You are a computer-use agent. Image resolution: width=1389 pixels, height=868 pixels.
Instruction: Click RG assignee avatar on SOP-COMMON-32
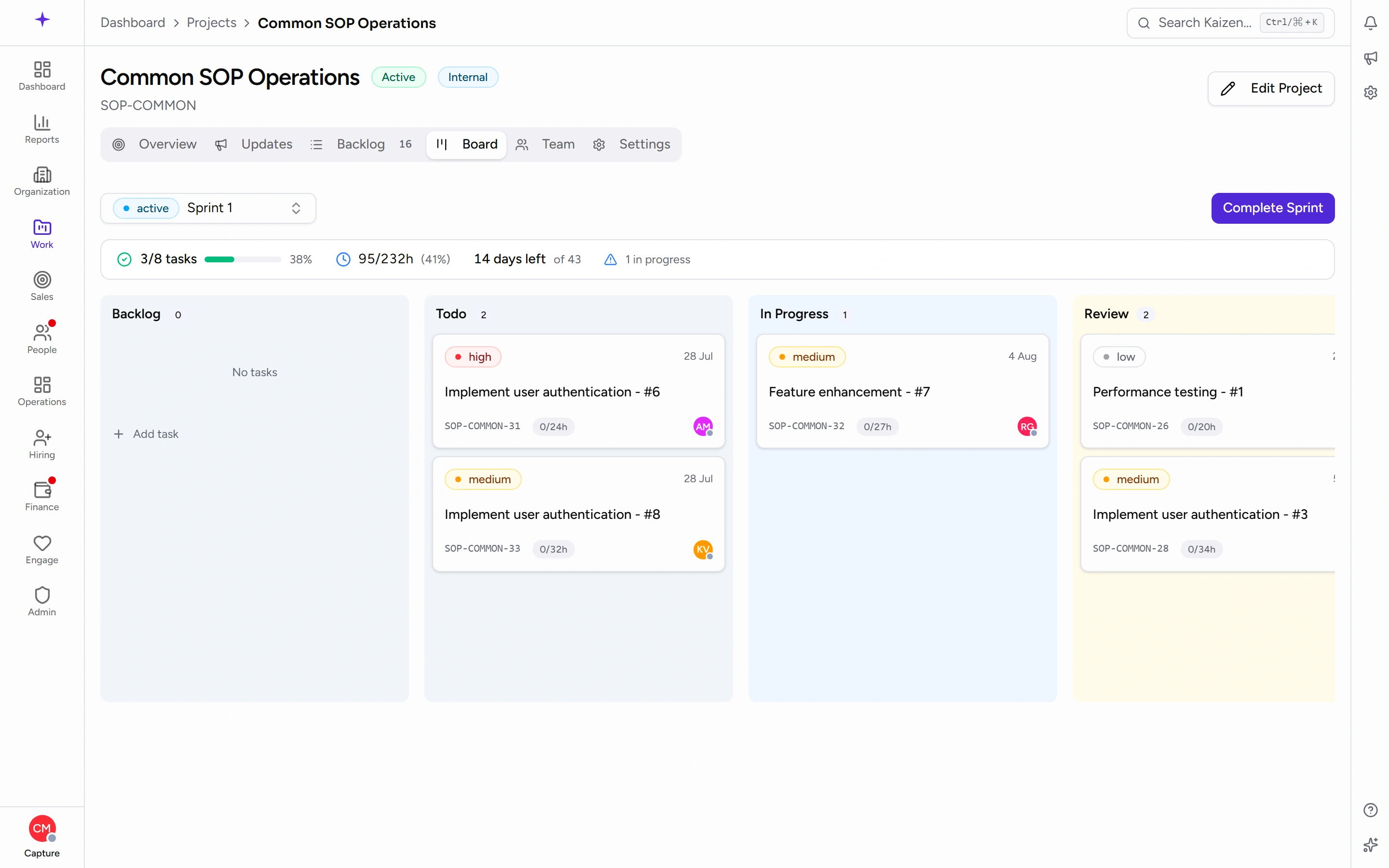coord(1027,426)
